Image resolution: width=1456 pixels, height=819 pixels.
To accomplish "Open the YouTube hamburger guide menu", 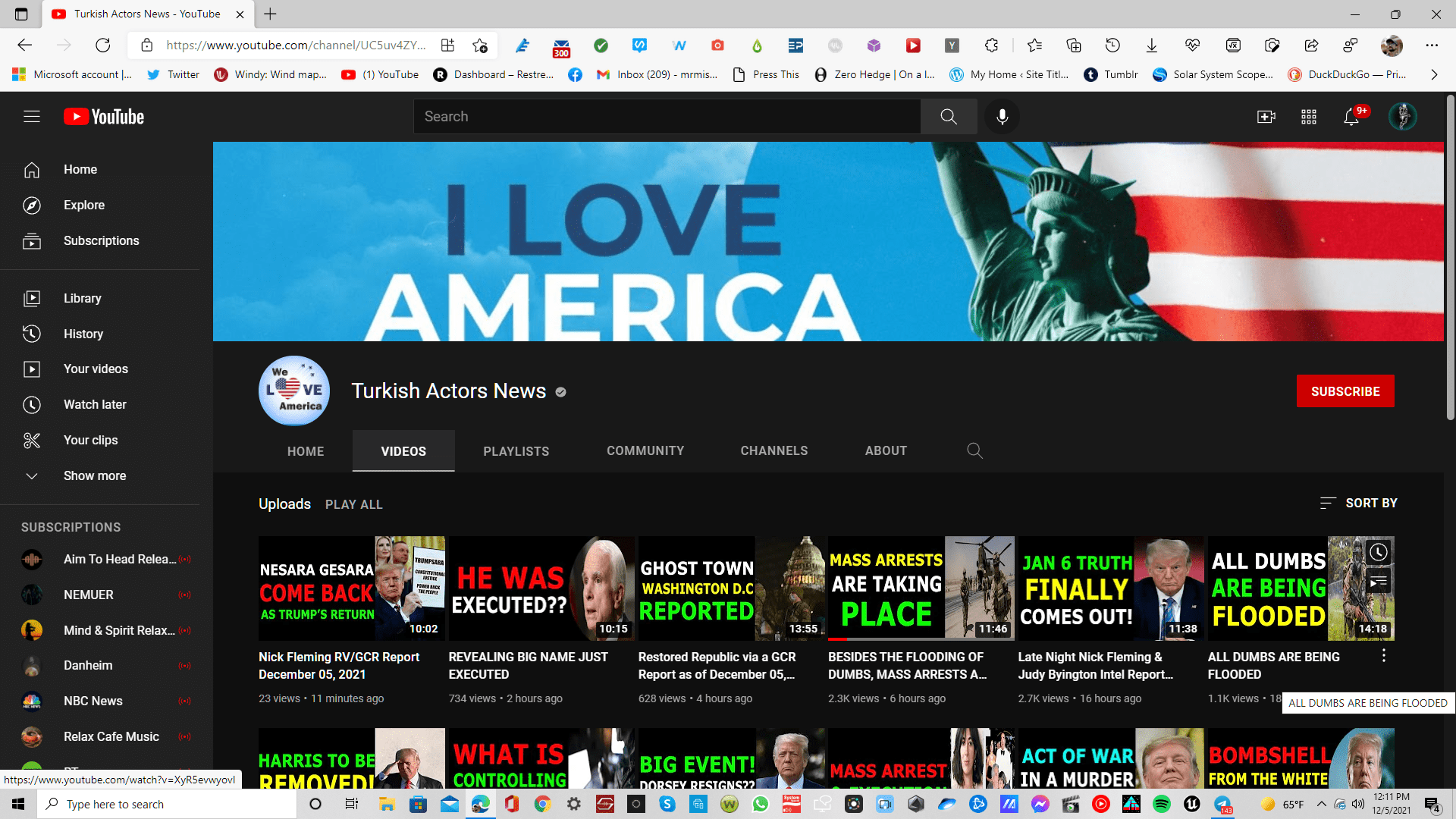I will coord(31,117).
